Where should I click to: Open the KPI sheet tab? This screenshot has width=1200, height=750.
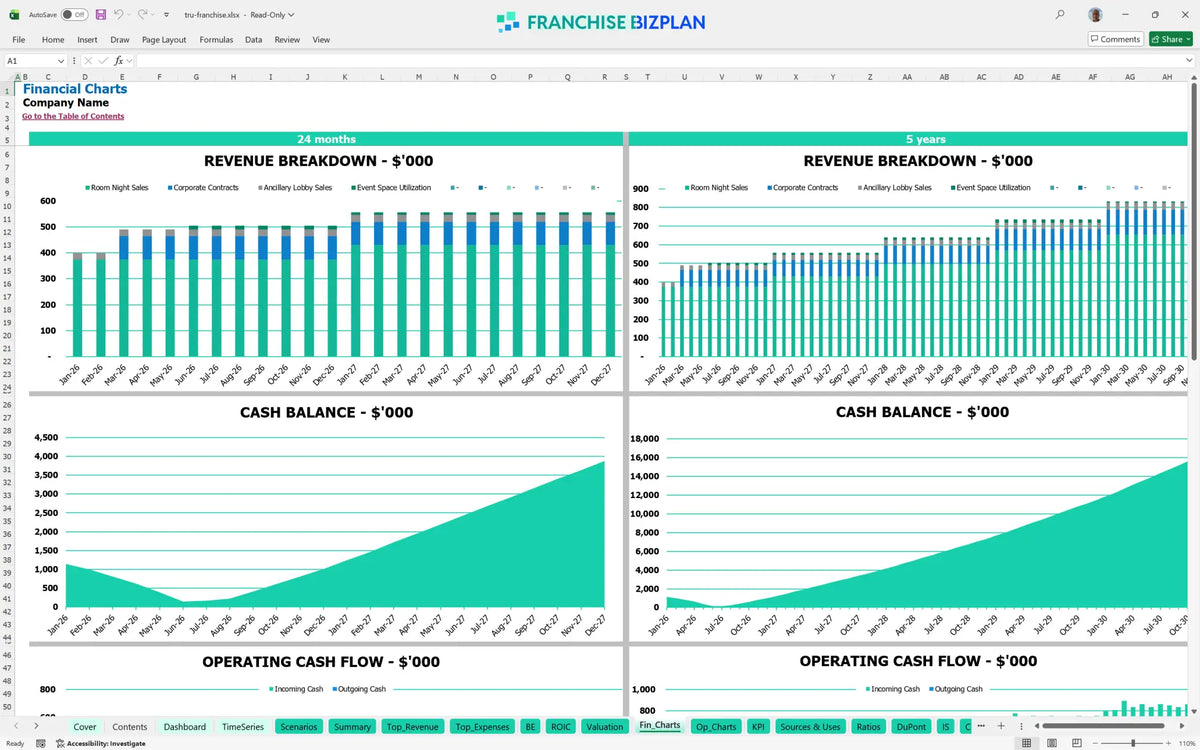coord(759,727)
